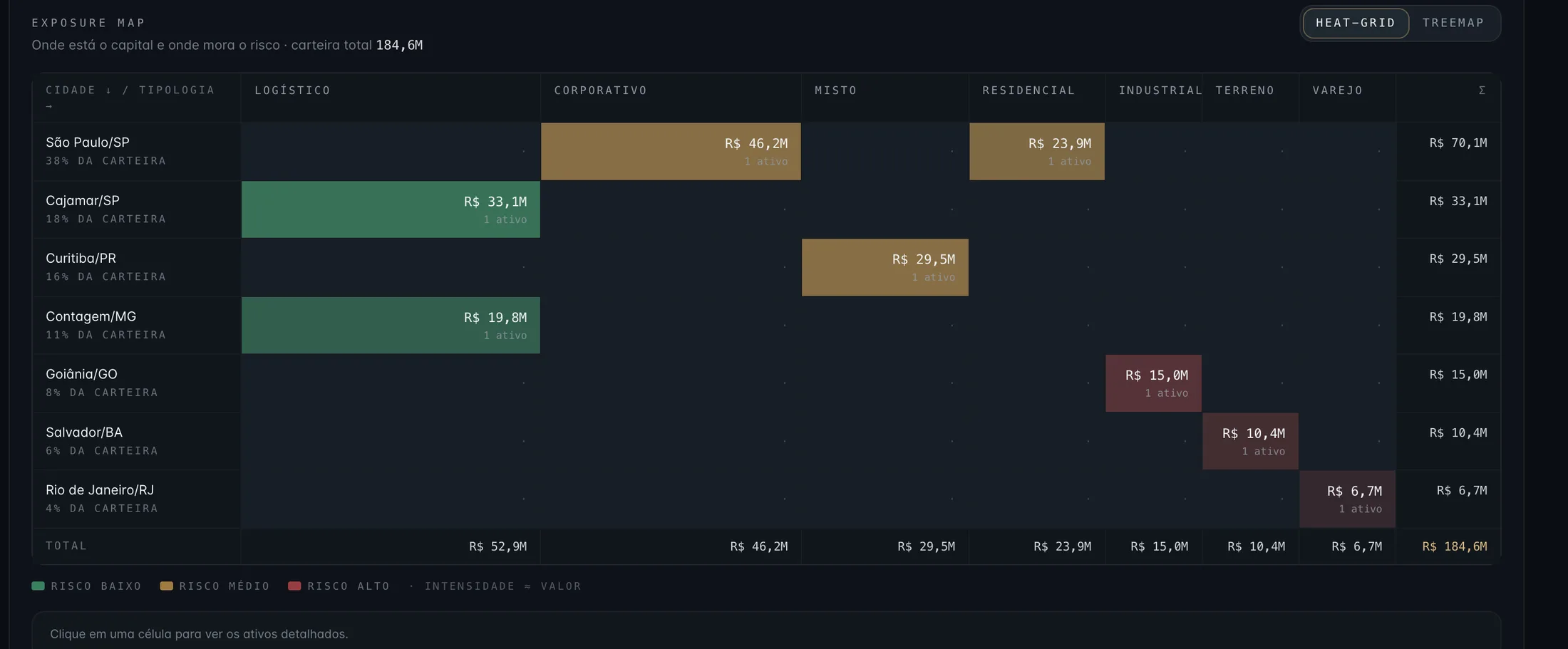Click the Σ sum column header
1568x649 pixels.
coord(1448,98)
